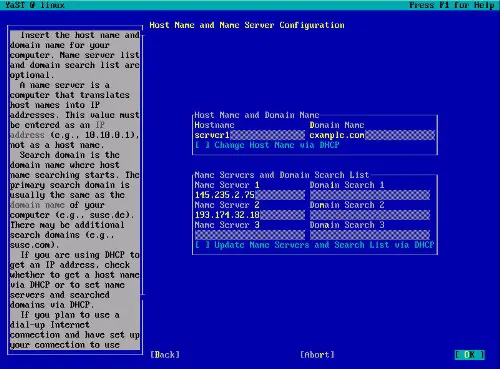Click the Hostname input field containing server1

click(x=249, y=135)
